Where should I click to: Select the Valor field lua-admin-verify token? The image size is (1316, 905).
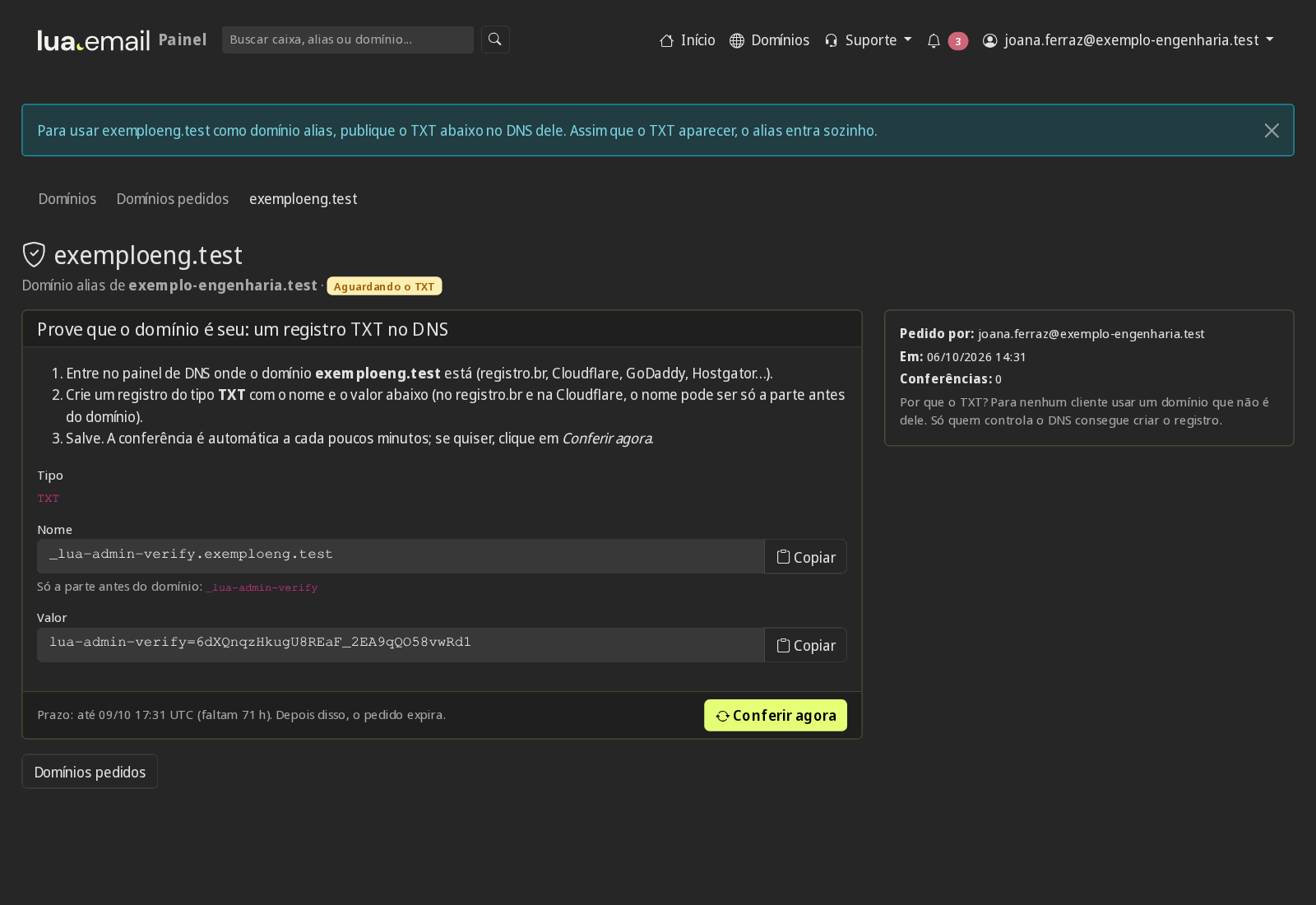coord(401,645)
